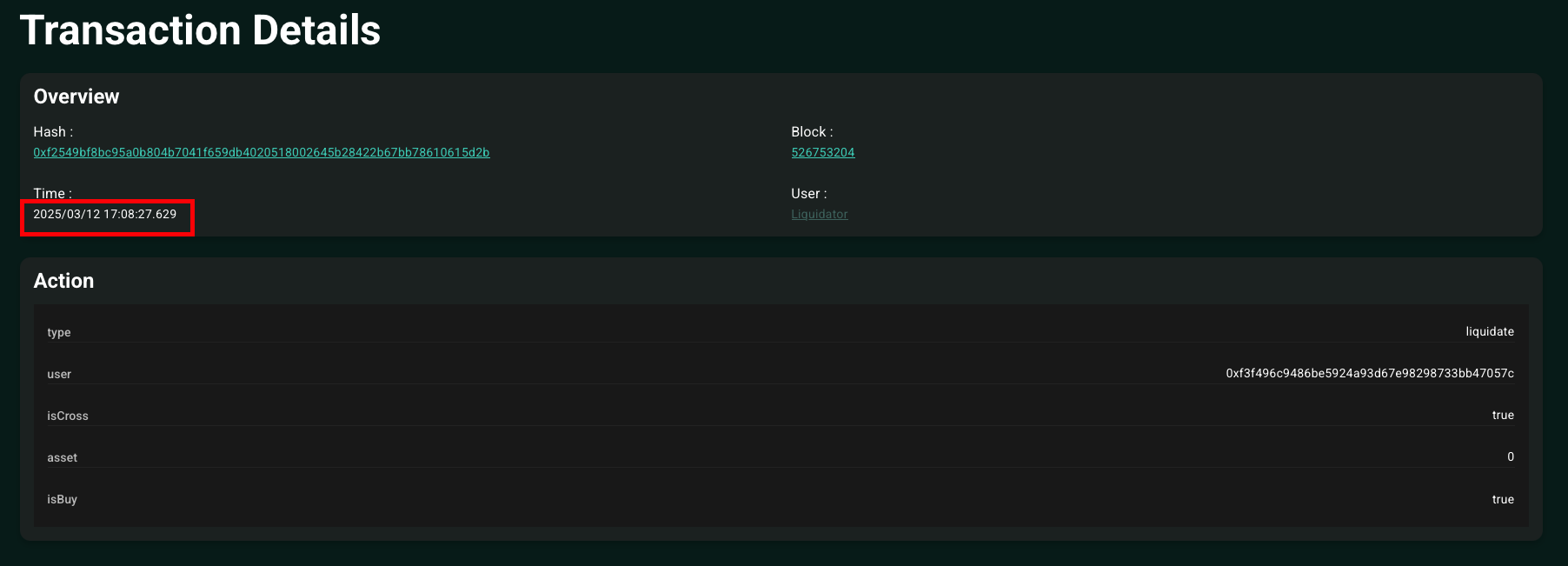Viewport: 1568px width, 566px height.
Task: Click the Time label
Action: 52,193
